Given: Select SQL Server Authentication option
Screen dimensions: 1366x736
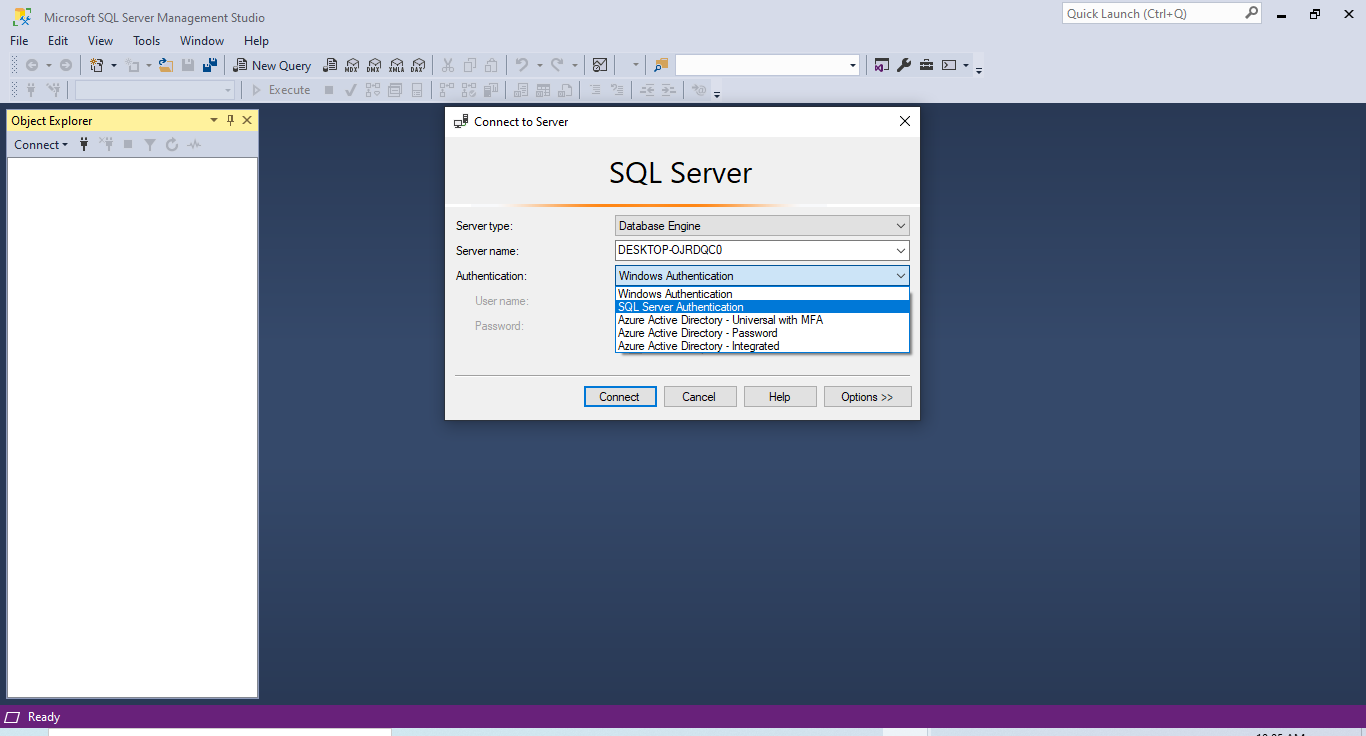Looking at the screenshot, I should pyautogui.click(x=681, y=307).
